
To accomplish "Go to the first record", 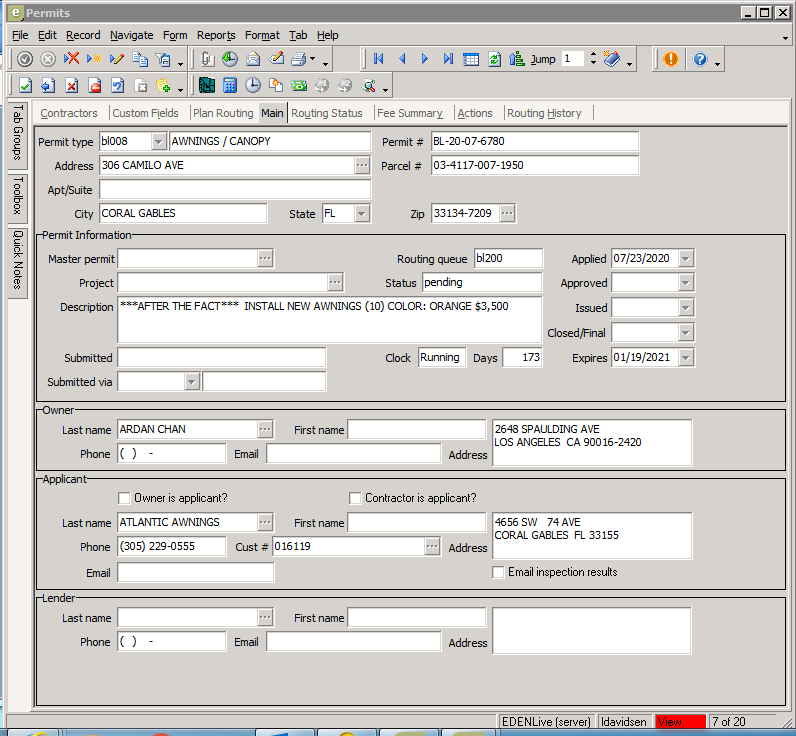I will (379, 59).
